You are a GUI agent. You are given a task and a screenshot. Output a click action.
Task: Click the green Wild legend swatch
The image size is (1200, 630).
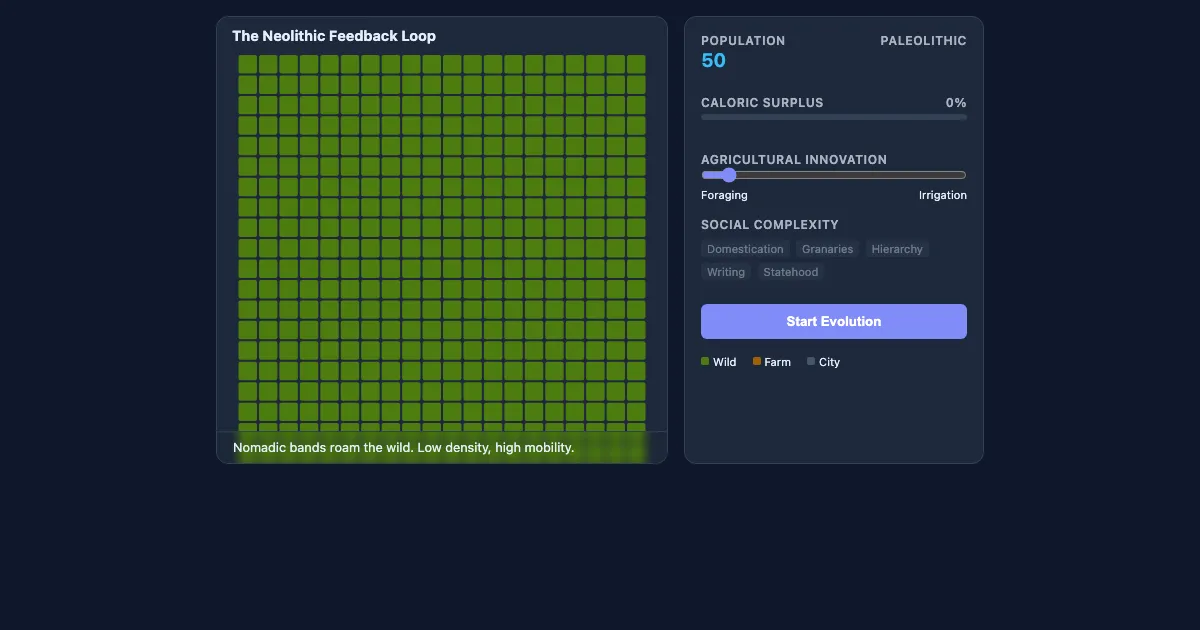pos(705,362)
